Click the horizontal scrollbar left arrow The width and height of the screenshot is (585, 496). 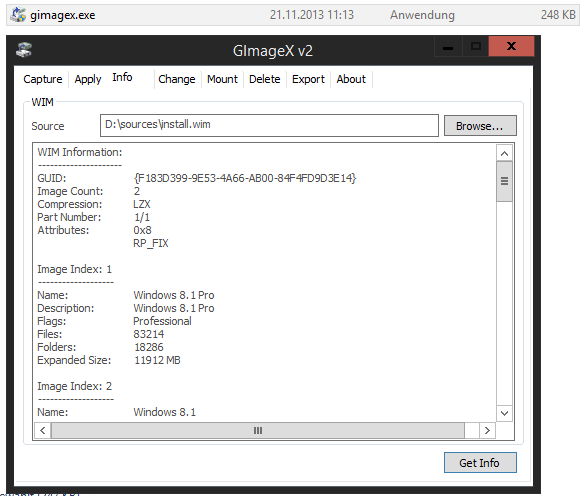coord(43,430)
